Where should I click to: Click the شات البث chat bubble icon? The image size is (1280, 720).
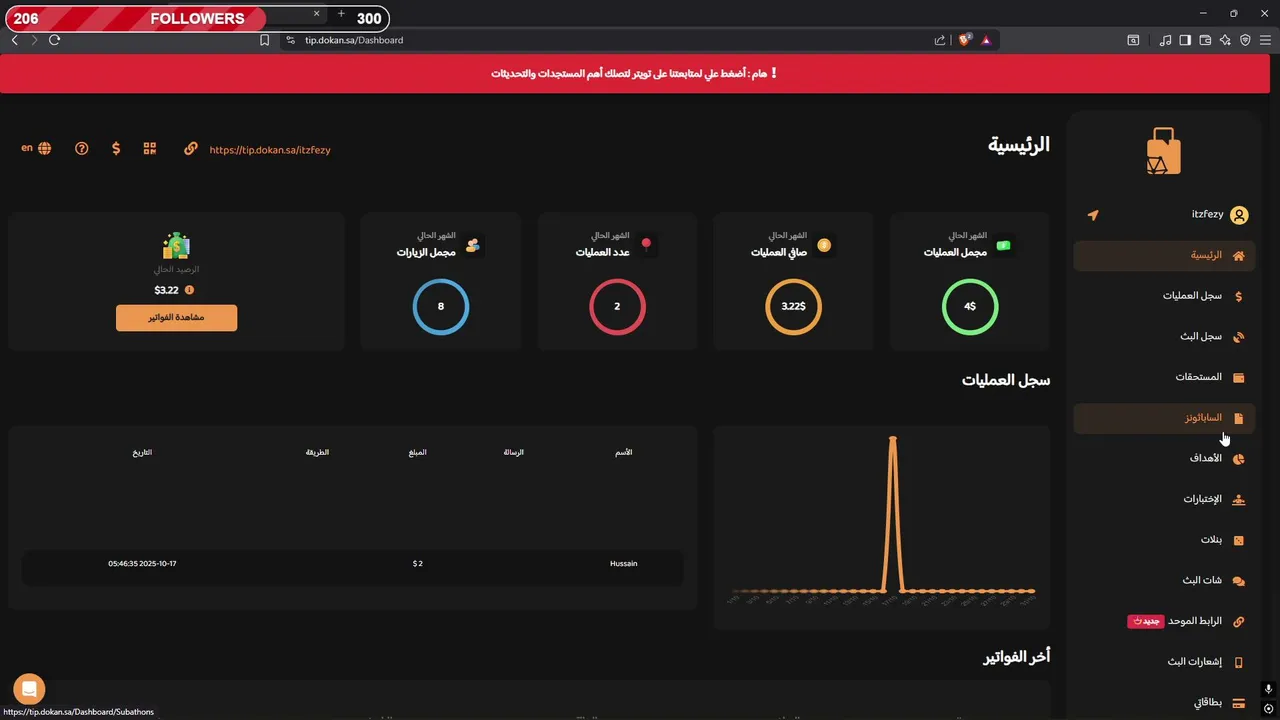click(x=1239, y=581)
